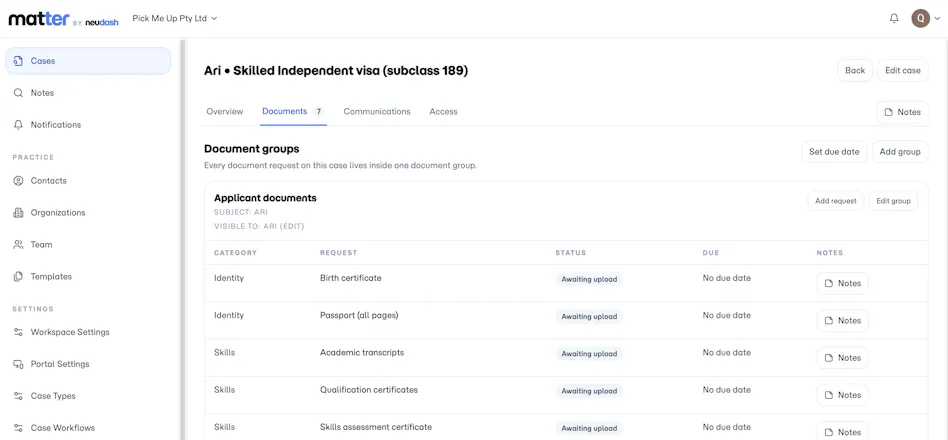Click the Documents tab count badge 7
This screenshot has width=948, height=440.
point(319,112)
